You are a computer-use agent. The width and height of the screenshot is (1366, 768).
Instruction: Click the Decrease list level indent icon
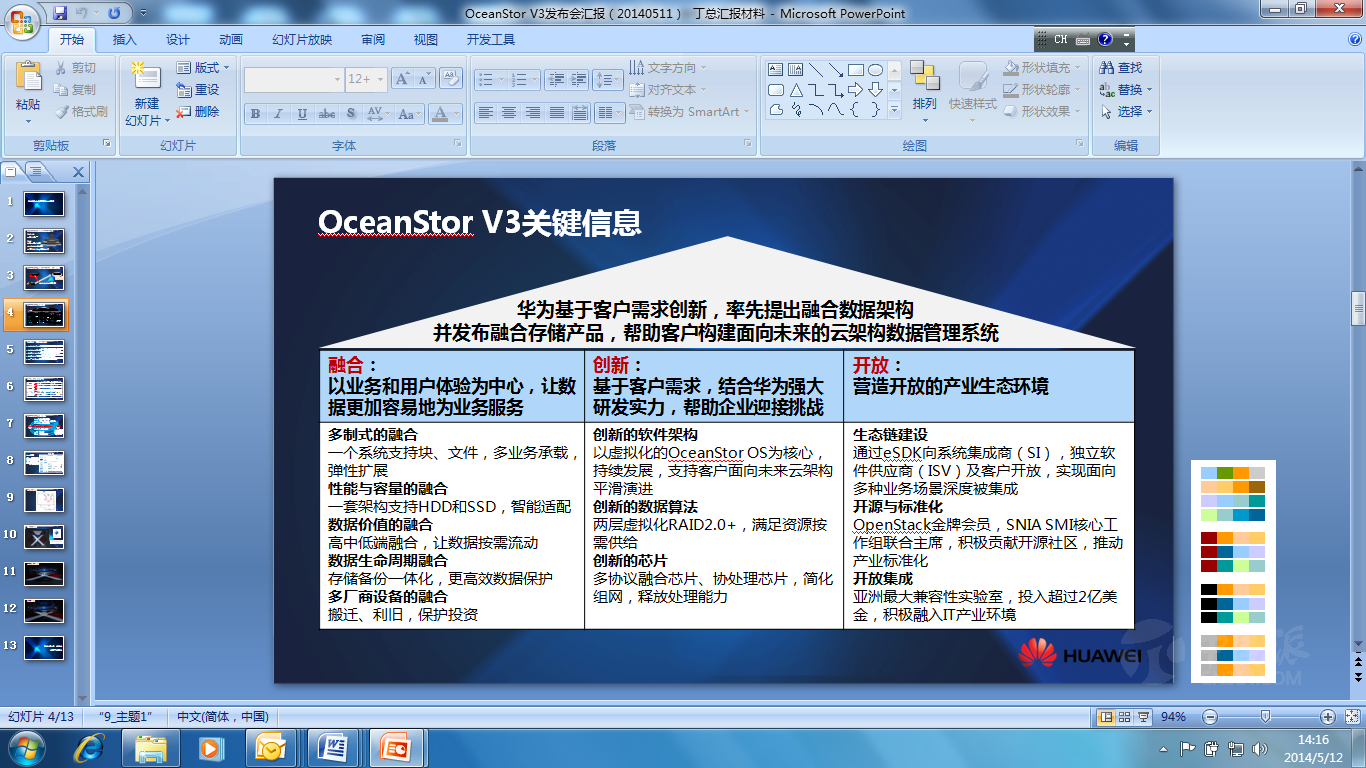(554, 80)
